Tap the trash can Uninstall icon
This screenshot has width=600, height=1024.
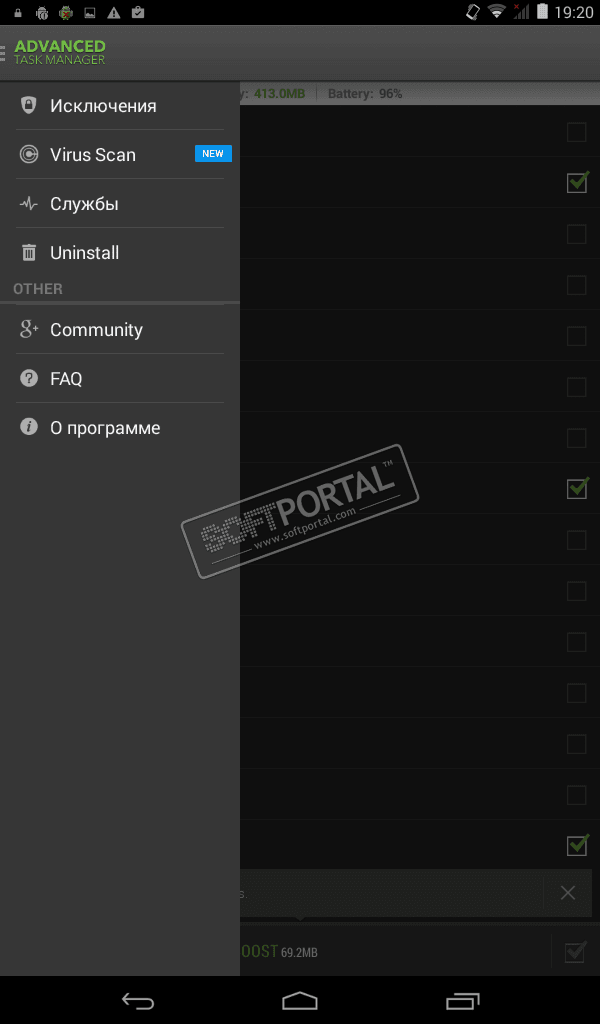pos(29,253)
